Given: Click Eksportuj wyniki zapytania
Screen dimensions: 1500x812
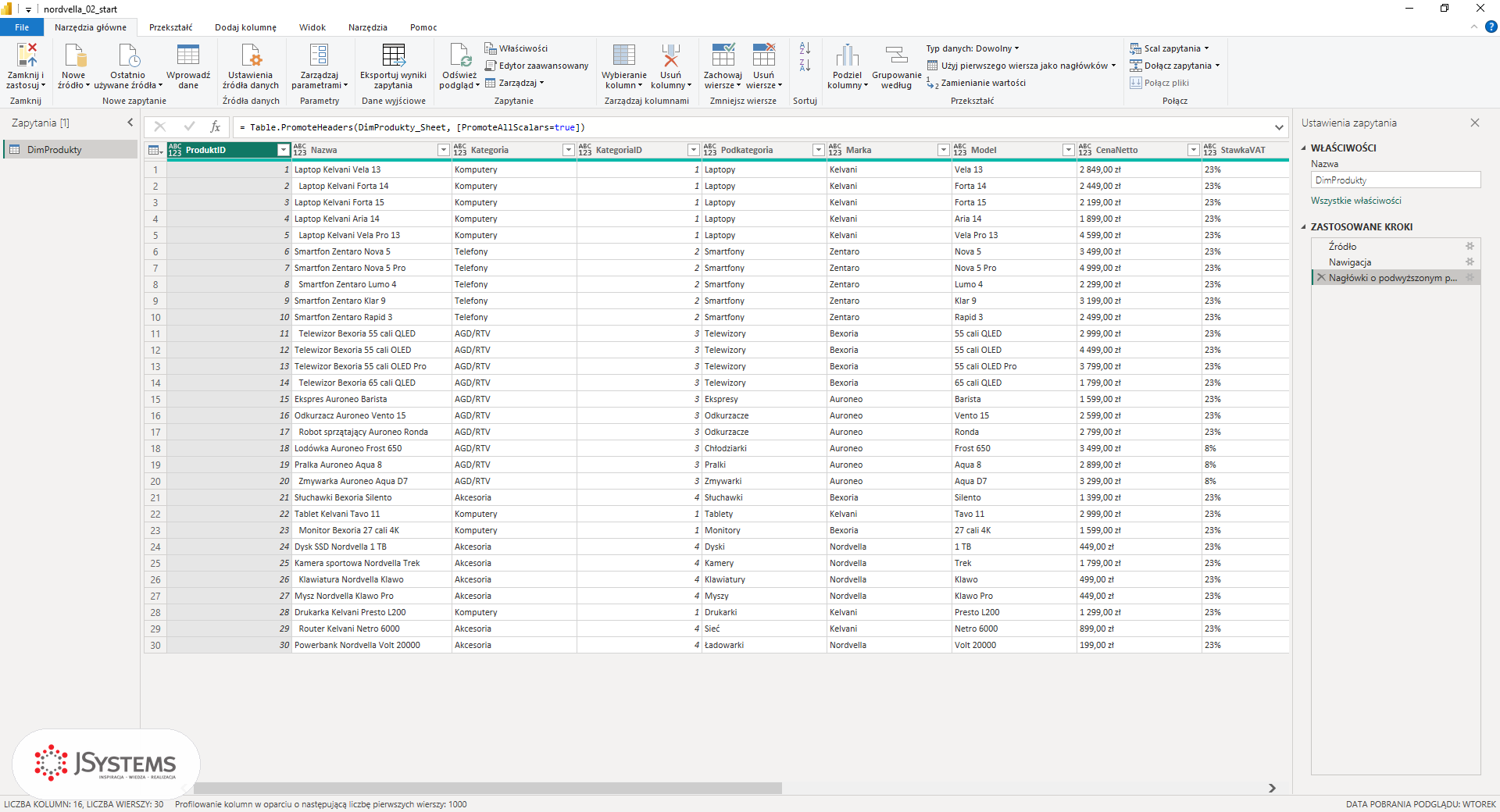Looking at the screenshot, I should point(393,66).
